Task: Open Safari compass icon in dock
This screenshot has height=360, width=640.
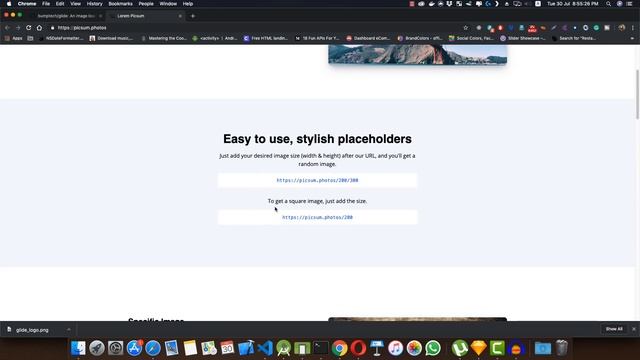Action: pyautogui.click(x=153, y=348)
